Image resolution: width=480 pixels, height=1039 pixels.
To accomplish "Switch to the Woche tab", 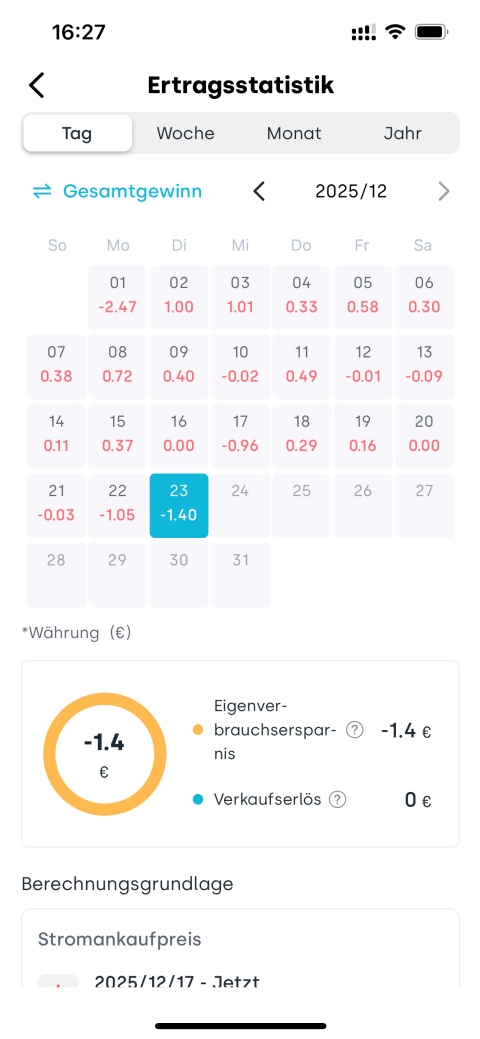I will tap(186, 133).
